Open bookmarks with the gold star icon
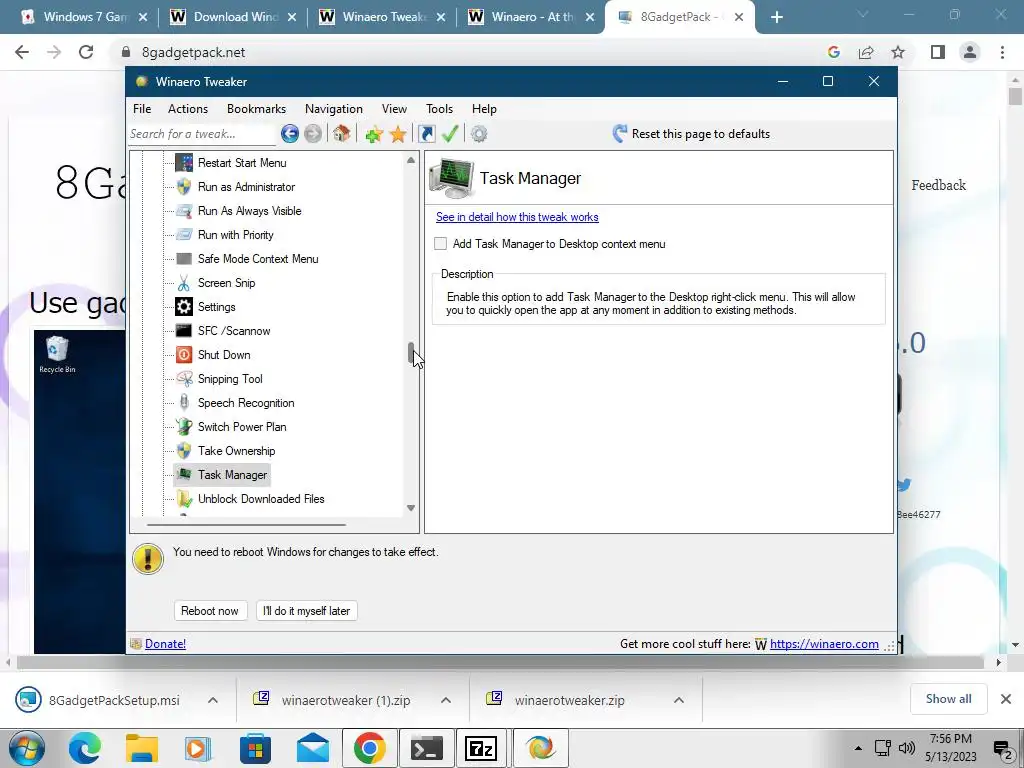The width and height of the screenshot is (1024, 768). coord(398,134)
